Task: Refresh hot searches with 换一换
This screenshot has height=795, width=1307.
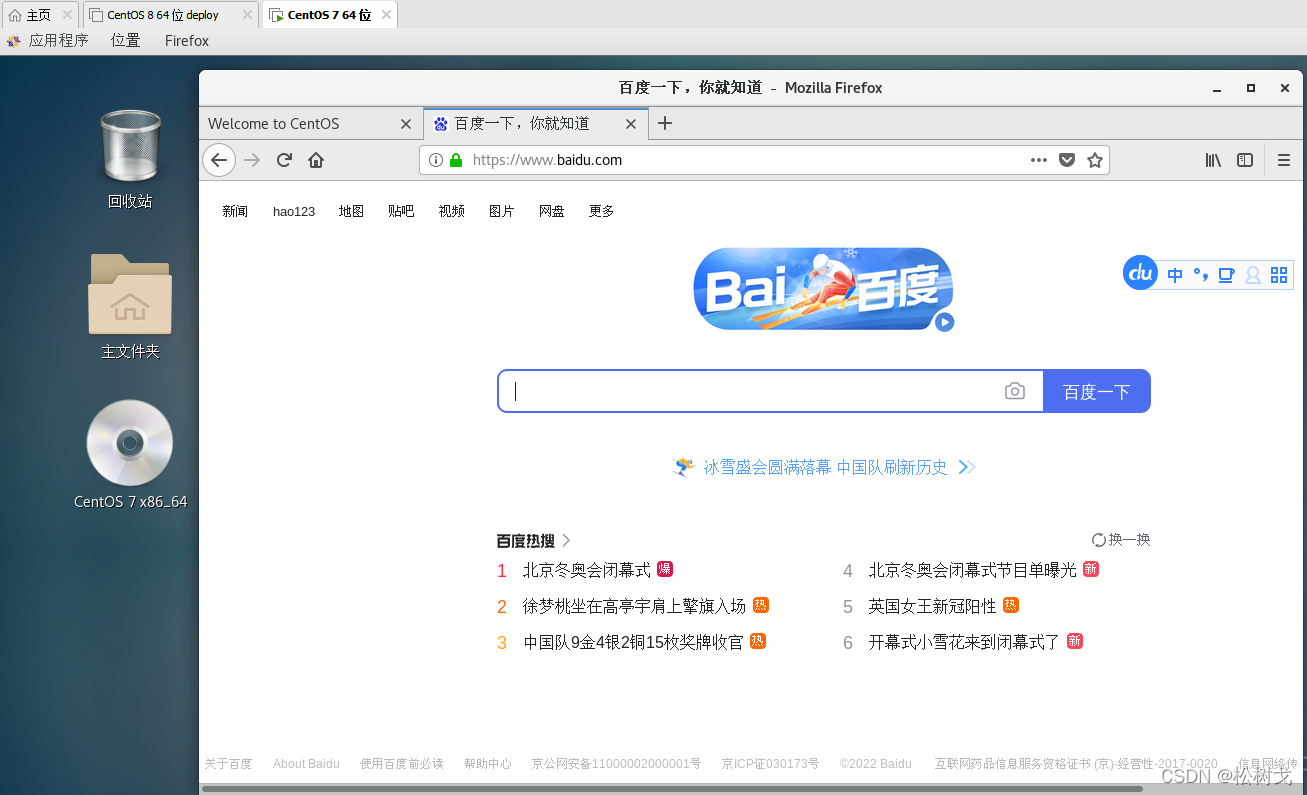Action: pos(1121,540)
